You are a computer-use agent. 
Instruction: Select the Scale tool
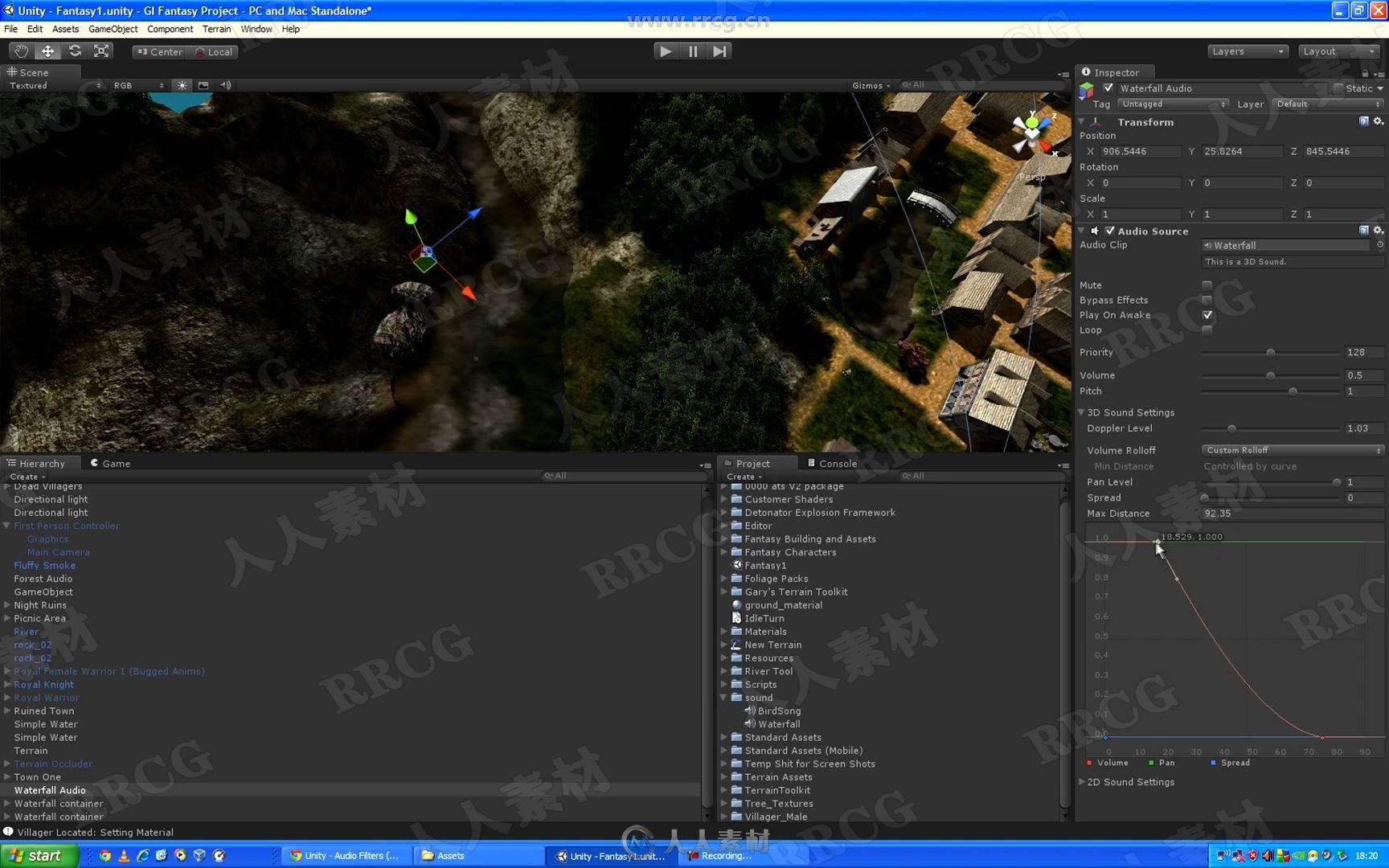coord(101,51)
